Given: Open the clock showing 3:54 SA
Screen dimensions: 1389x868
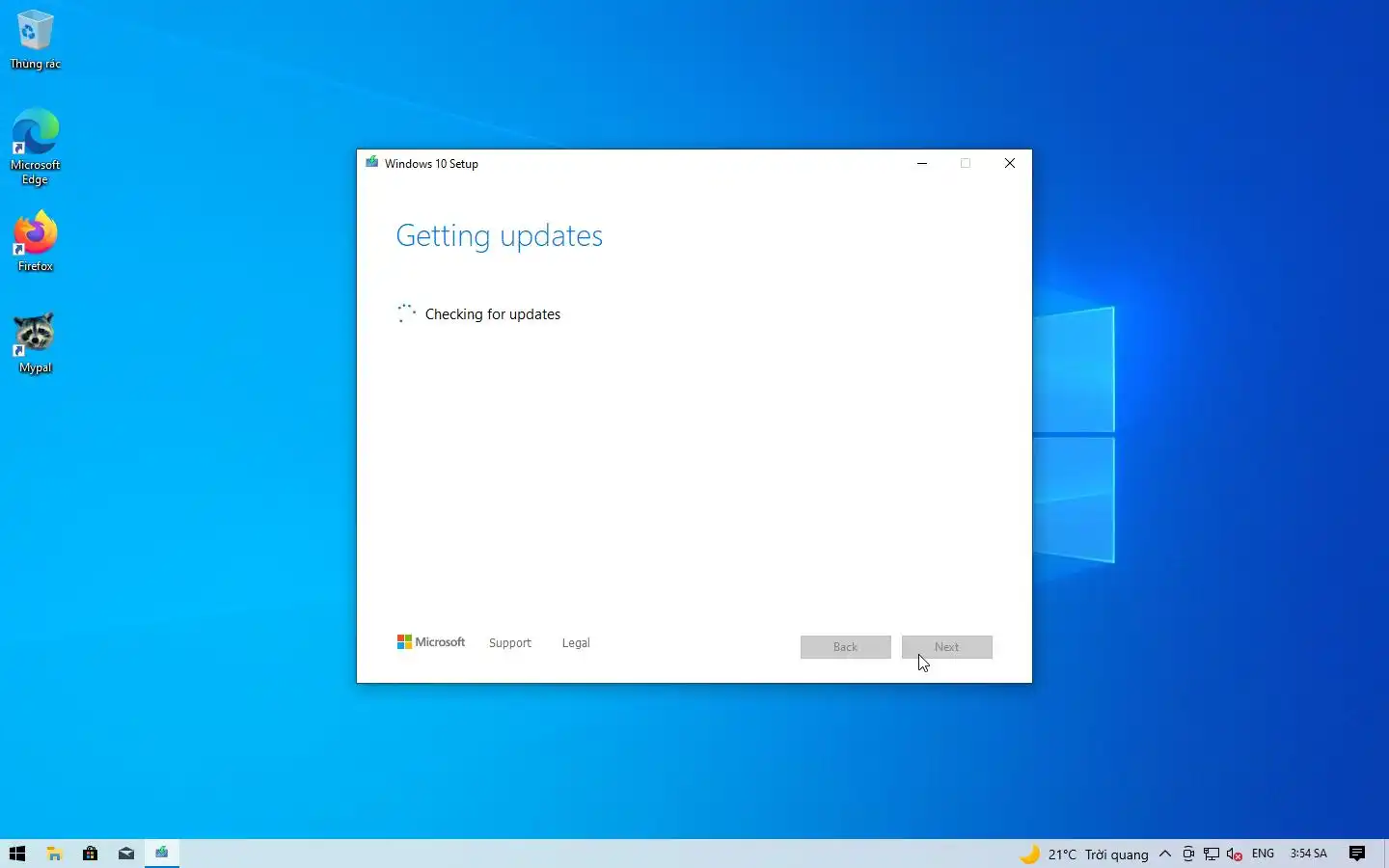Looking at the screenshot, I should click(1308, 854).
